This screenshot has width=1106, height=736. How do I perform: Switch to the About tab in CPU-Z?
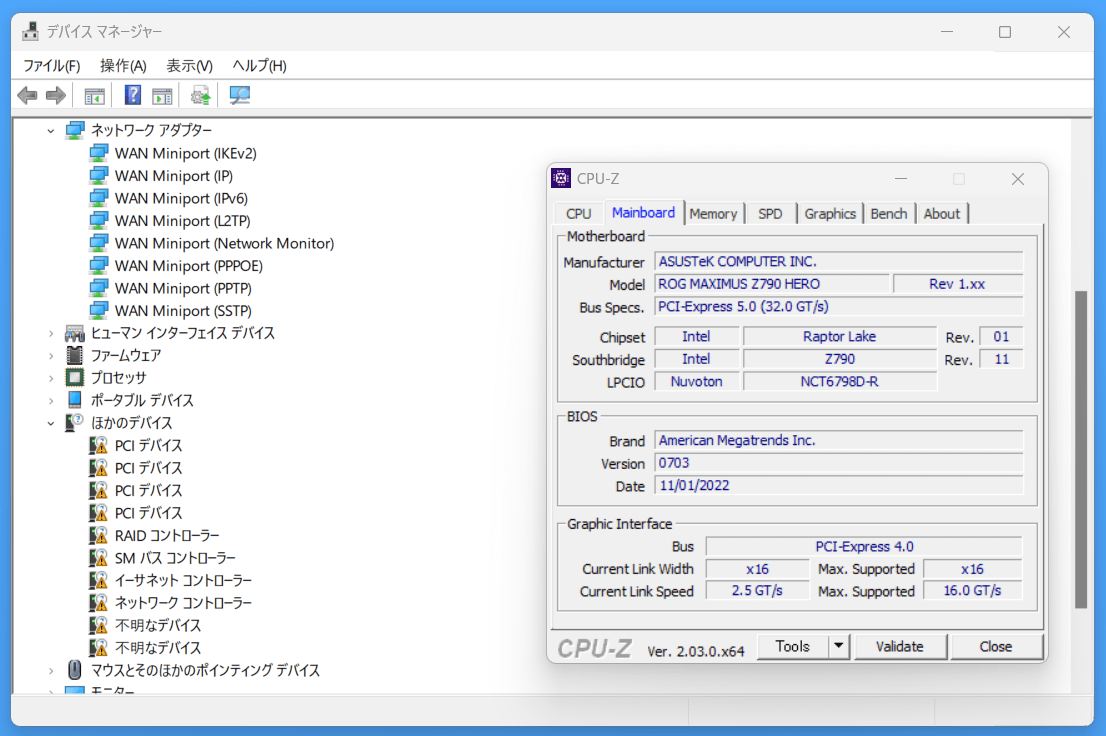[942, 214]
